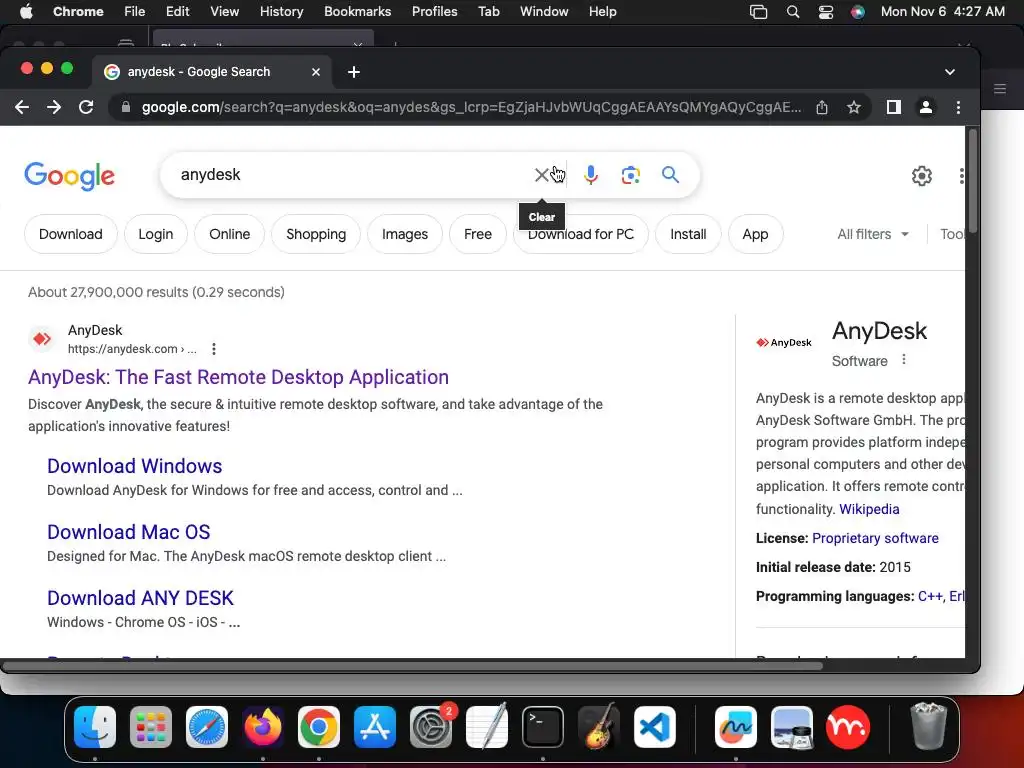Viewport: 1024px width, 768px height.
Task: Launch Firefox from the Dock
Action: (x=263, y=727)
